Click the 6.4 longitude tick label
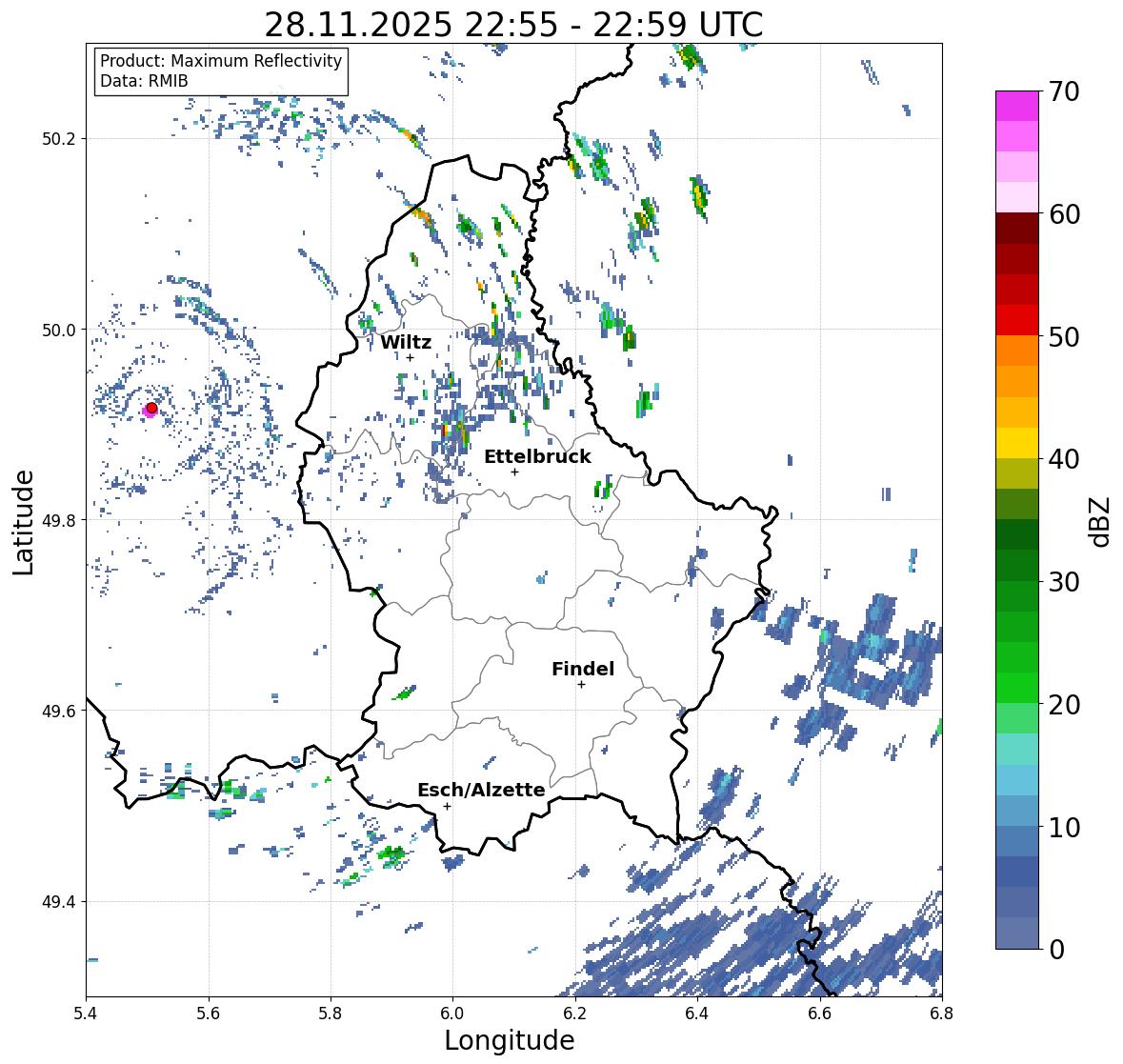This screenshot has width=1123, height=1064. pyautogui.click(x=697, y=1013)
